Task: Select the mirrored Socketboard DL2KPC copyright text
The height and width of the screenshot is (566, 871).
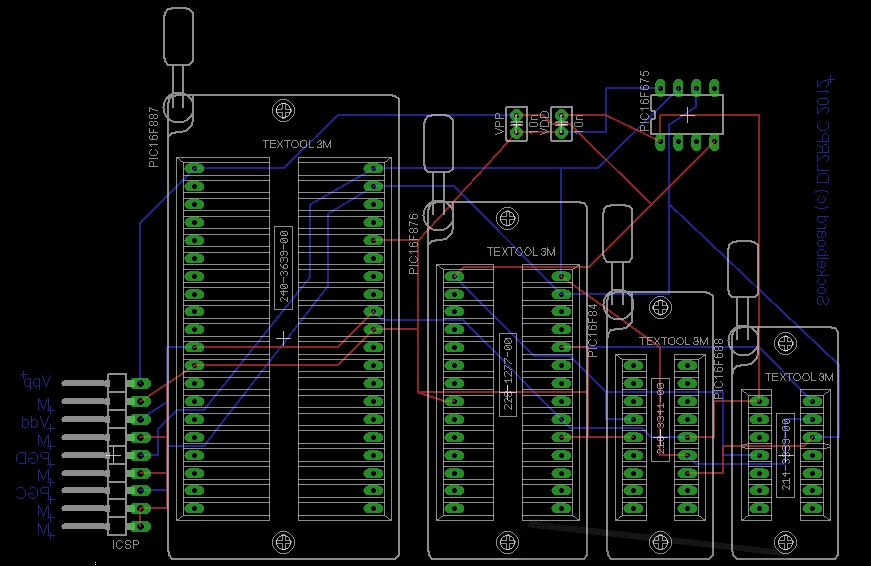Action: click(x=823, y=191)
